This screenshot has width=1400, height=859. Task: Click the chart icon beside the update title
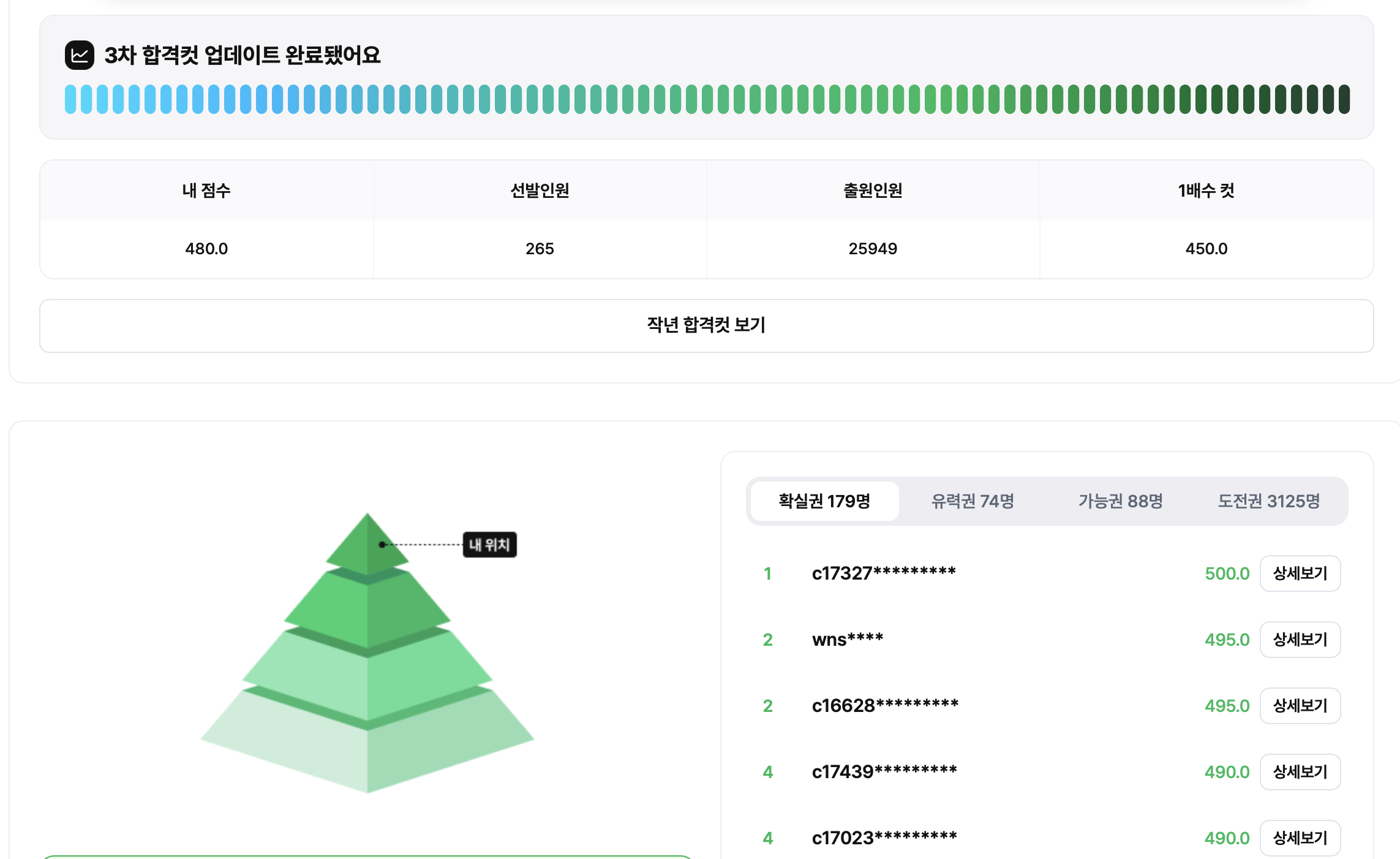(x=80, y=55)
